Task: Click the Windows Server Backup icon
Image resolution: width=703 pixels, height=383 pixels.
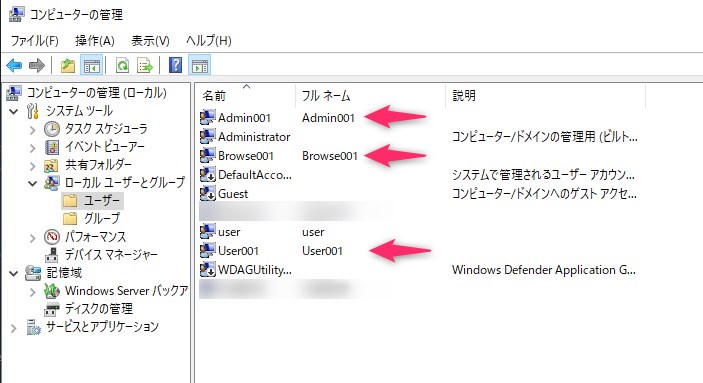Action: (52, 291)
